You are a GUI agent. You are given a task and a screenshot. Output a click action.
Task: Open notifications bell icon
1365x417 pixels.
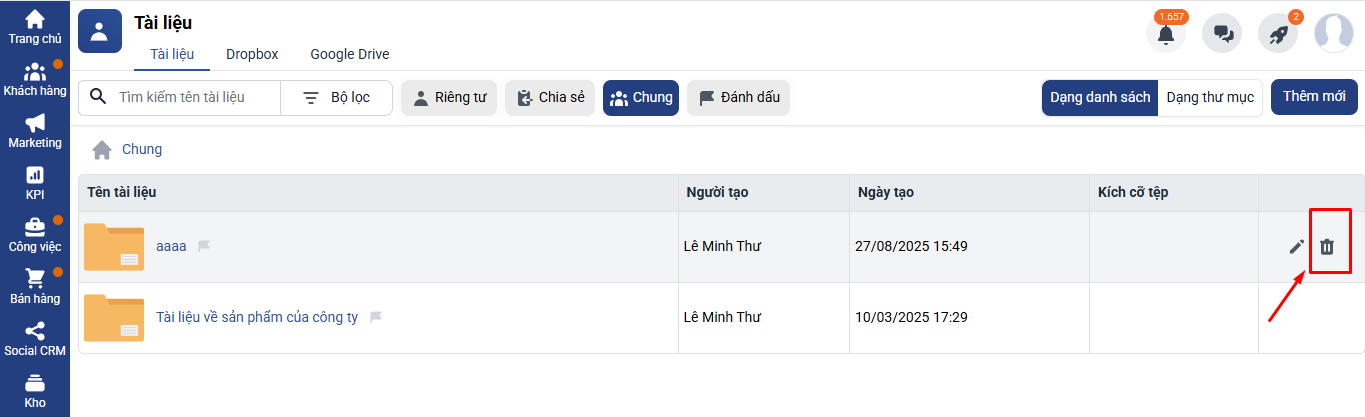pyautogui.click(x=1166, y=33)
